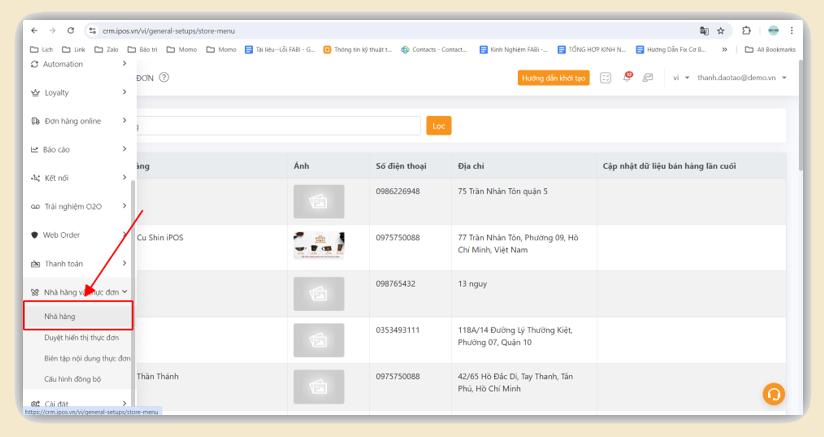Image resolution: width=824 pixels, height=437 pixels.
Task: Expand the Loyalty menu section
Action: pyautogui.click(x=78, y=92)
